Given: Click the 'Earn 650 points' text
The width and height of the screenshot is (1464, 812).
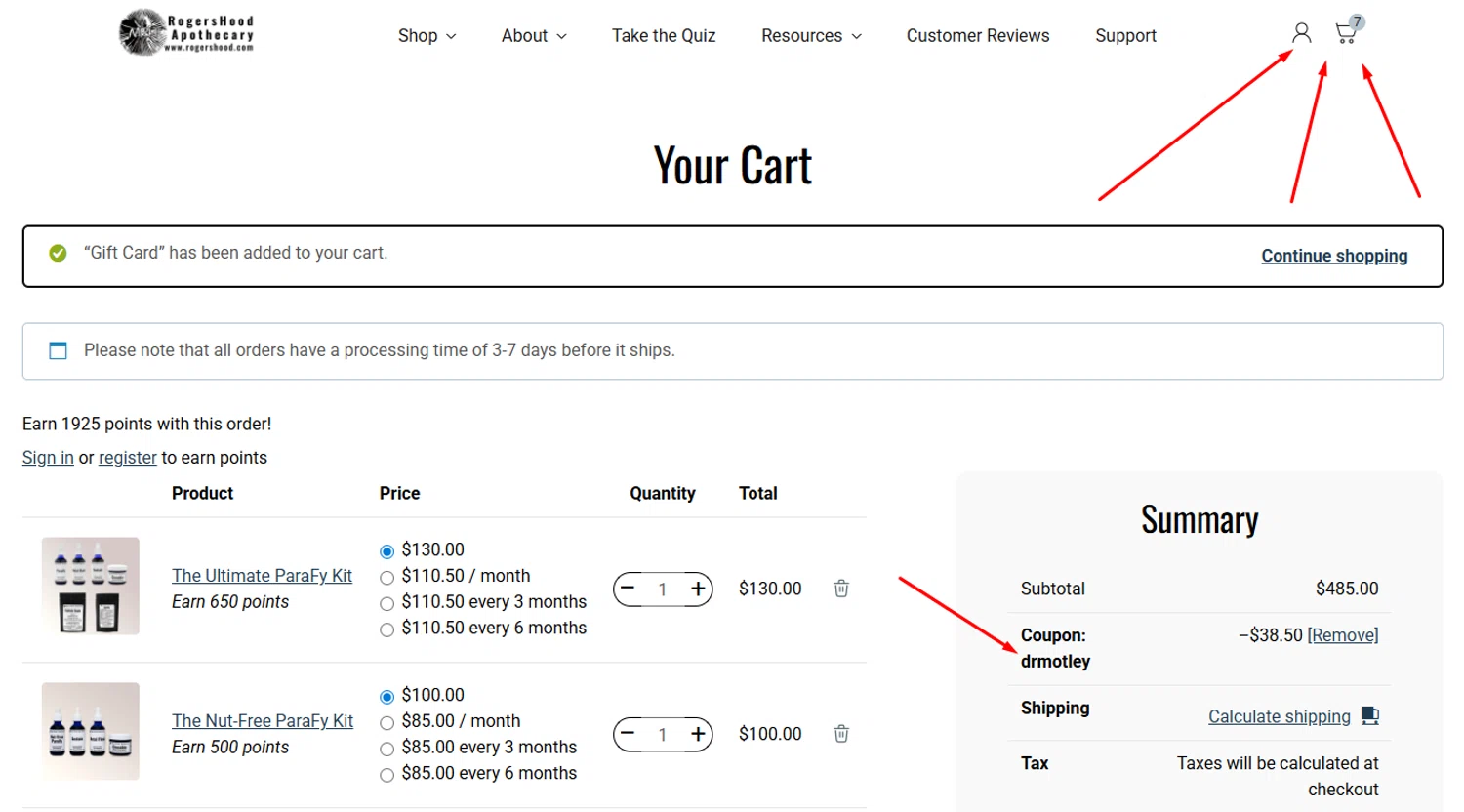Looking at the screenshot, I should point(230,602).
